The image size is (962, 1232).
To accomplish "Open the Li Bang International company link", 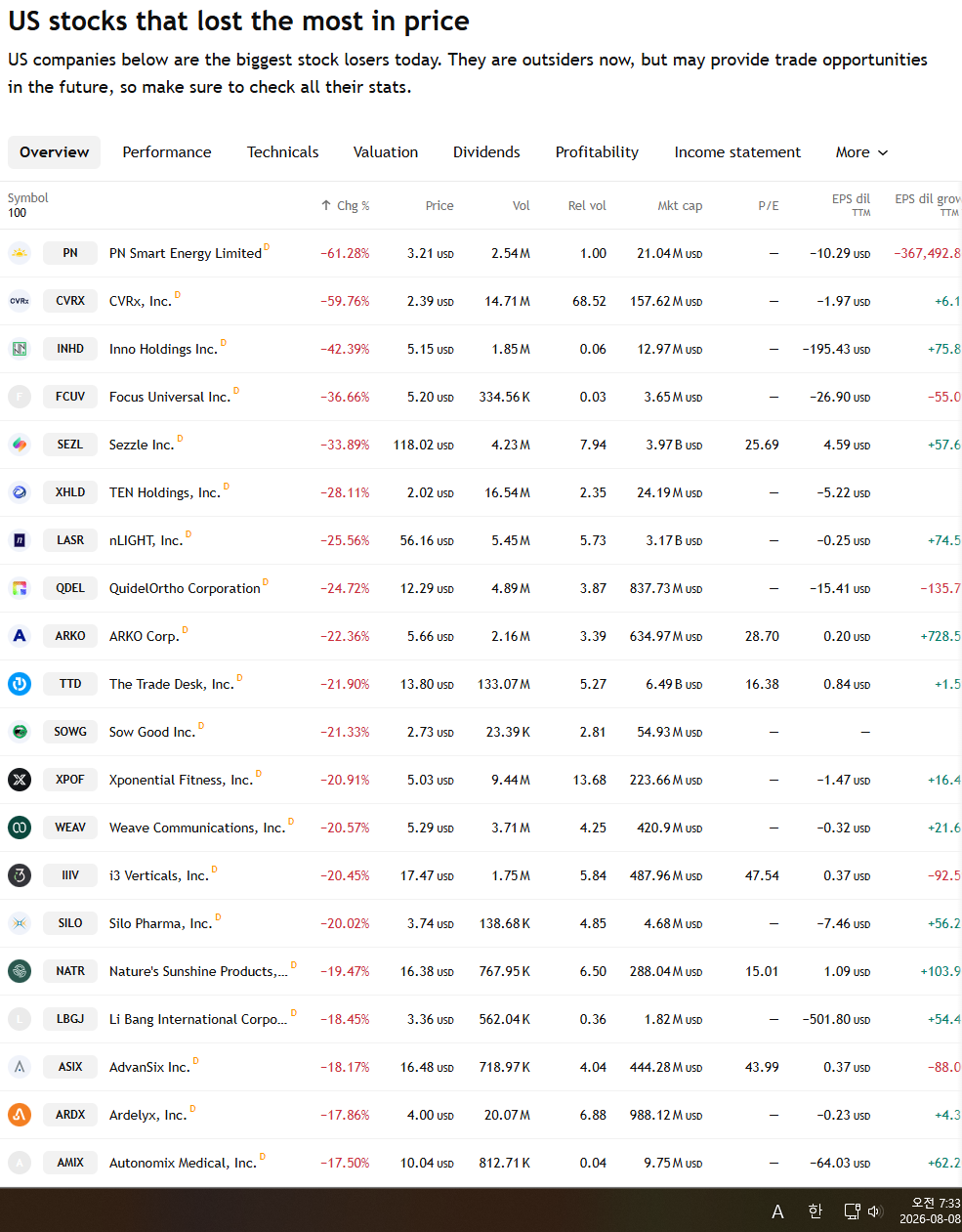I will tap(198, 1019).
